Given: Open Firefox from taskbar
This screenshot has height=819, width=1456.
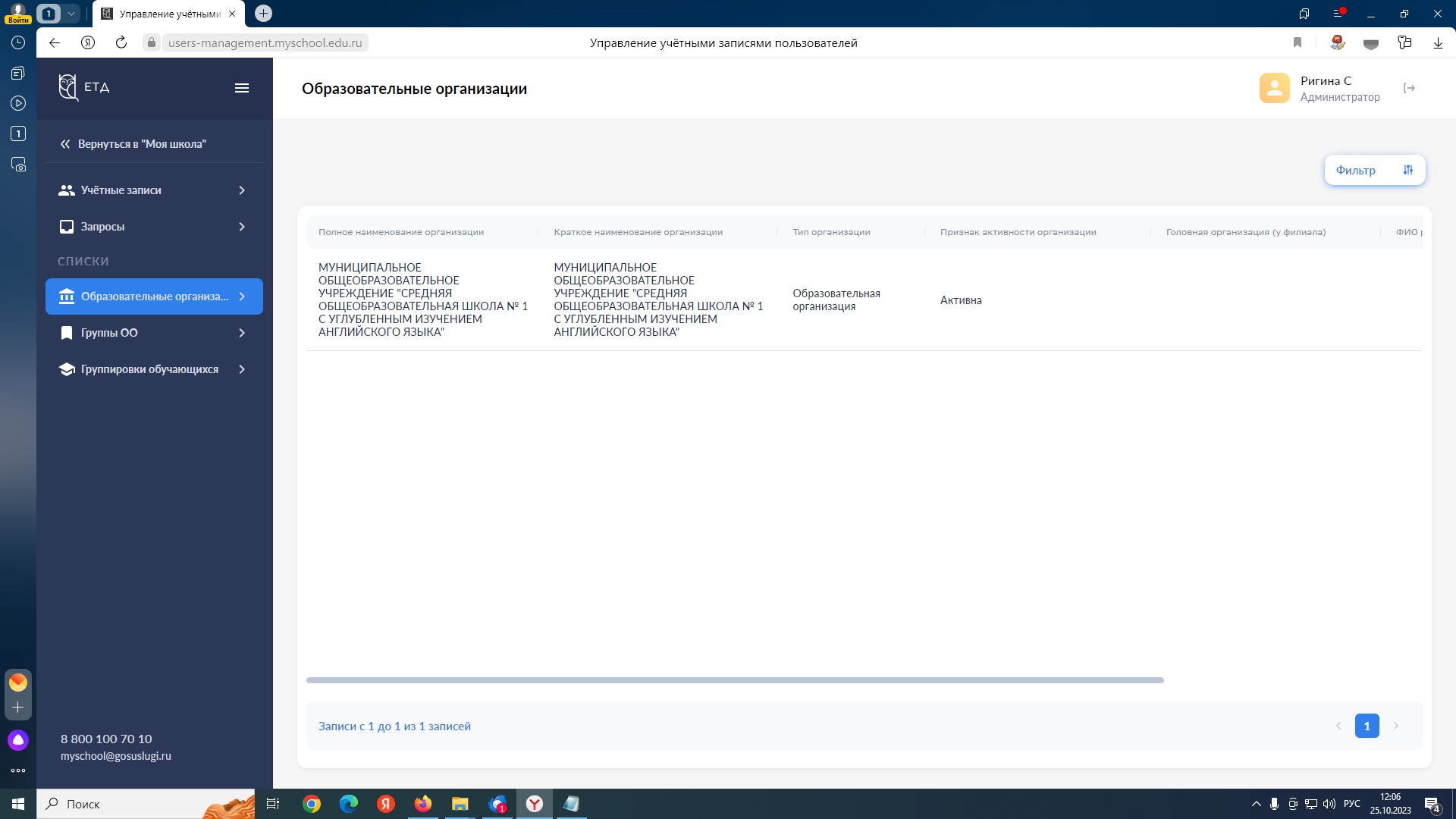Looking at the screenshot, I should click(423, 804).
